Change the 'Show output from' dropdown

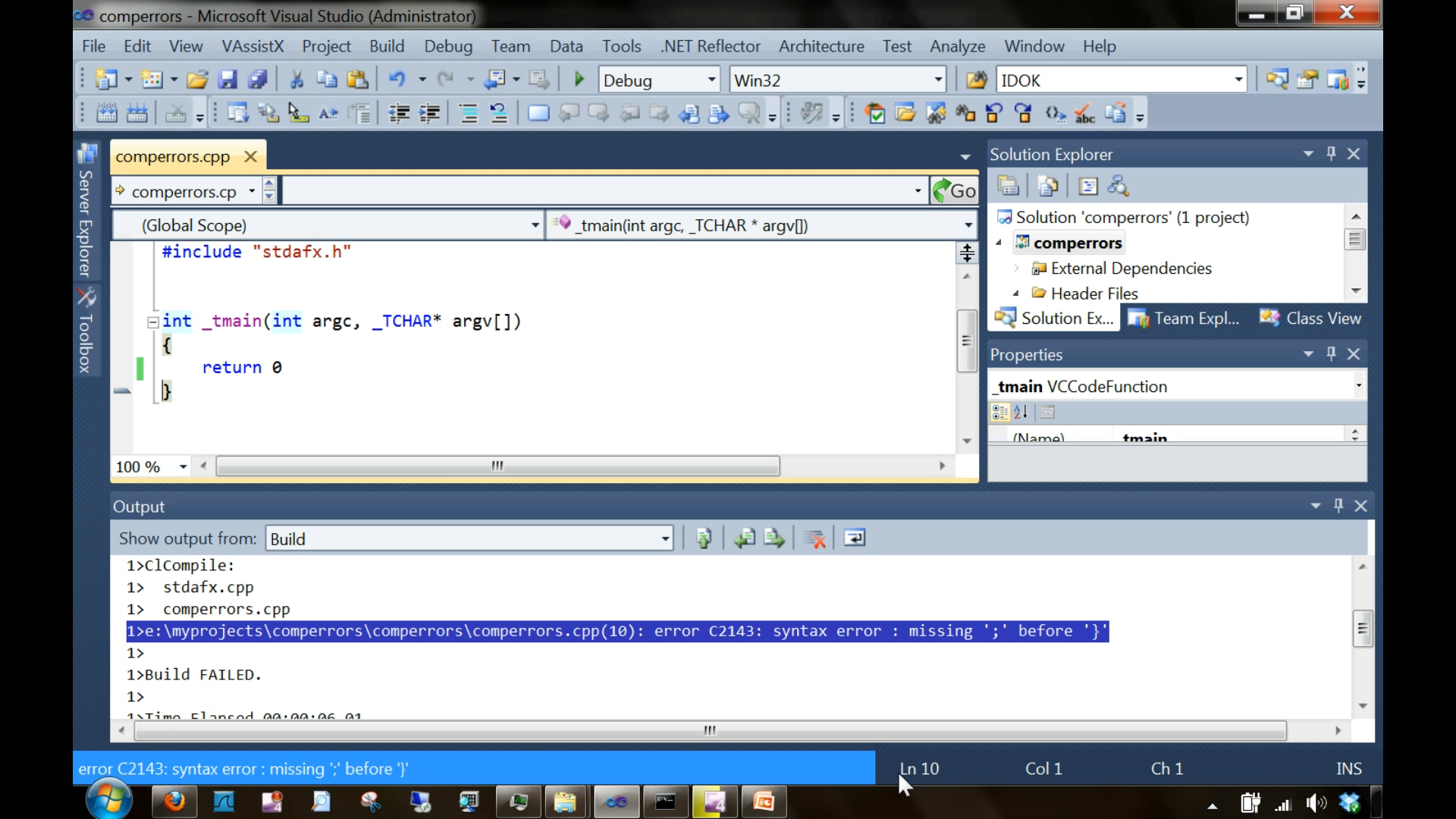pos(664,538)
